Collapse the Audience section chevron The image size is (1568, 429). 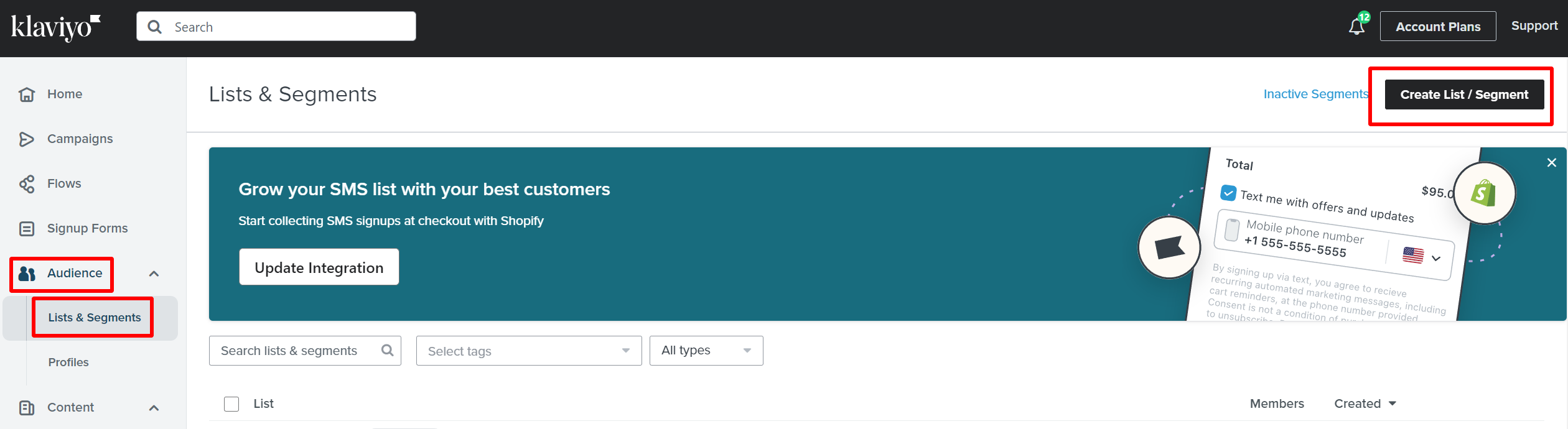coord(154,274)
